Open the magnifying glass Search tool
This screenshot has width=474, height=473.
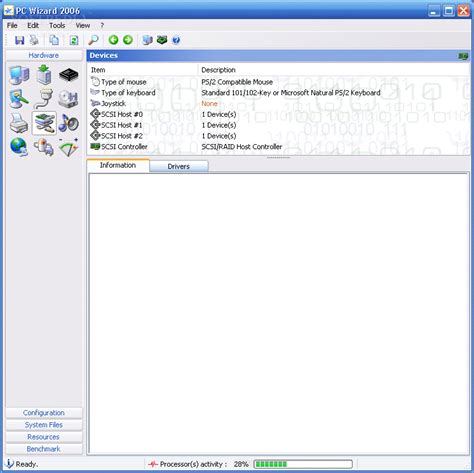pyautogui.click(x=93, y=40)
